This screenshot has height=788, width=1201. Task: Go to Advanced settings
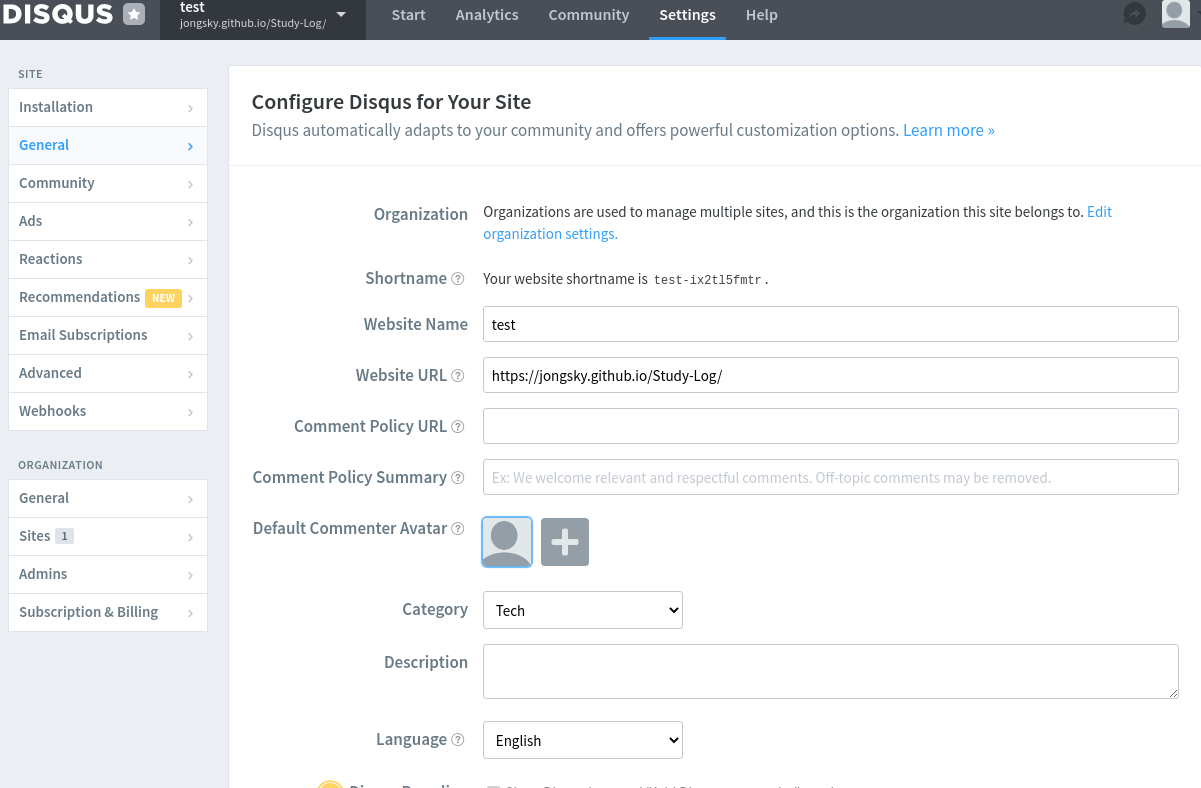pyautogui.click(x=108, y=373)
